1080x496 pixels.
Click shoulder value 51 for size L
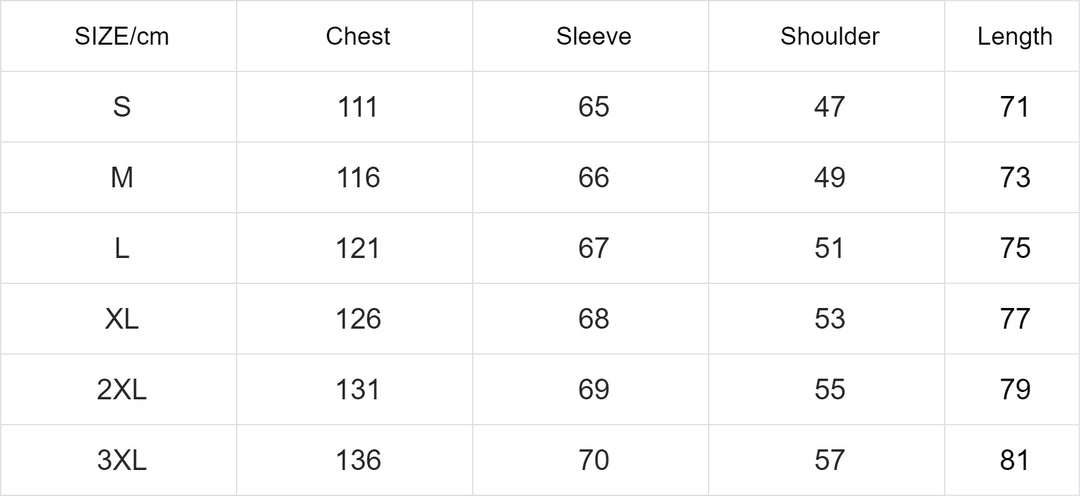tap(830, 248)
